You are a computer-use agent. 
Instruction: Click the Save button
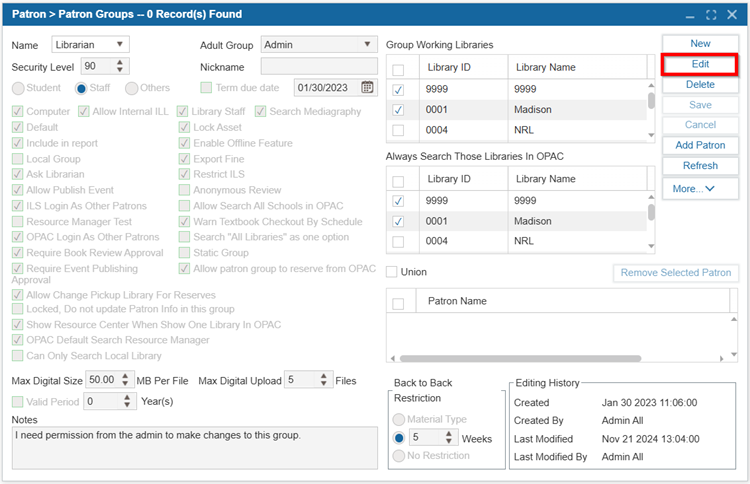click(x=700, y=105)
